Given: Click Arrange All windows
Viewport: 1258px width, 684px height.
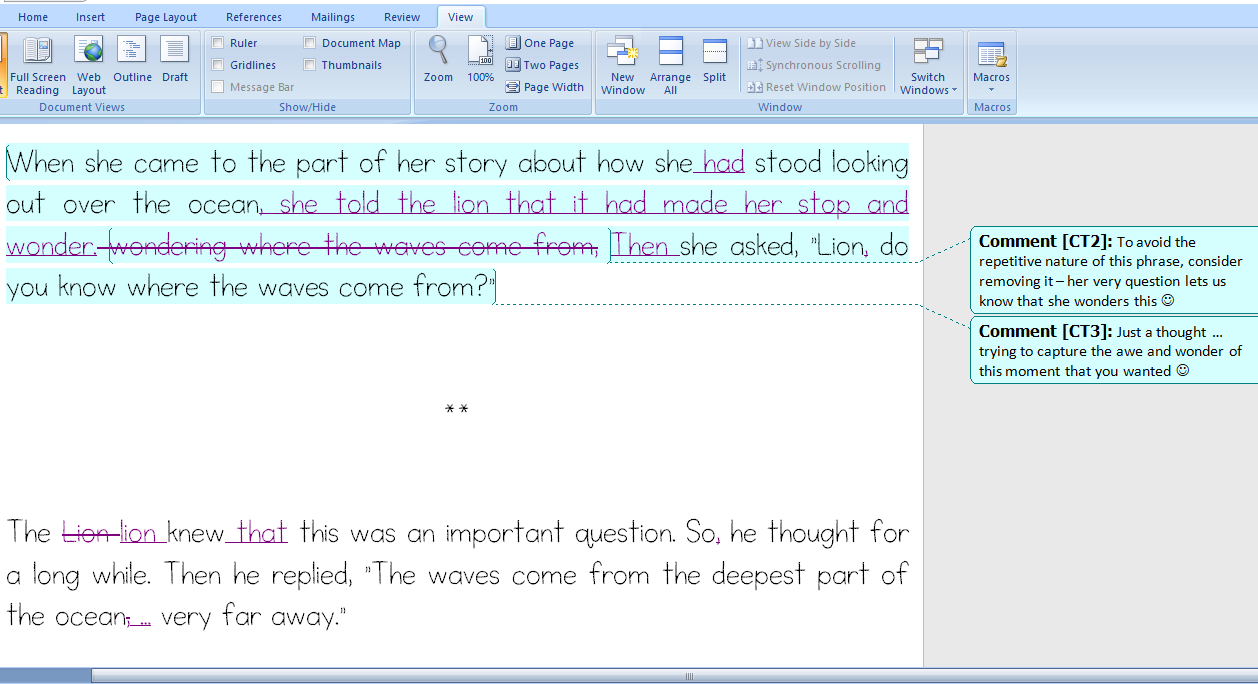Looking at the screenshot, I should (670, 65).
